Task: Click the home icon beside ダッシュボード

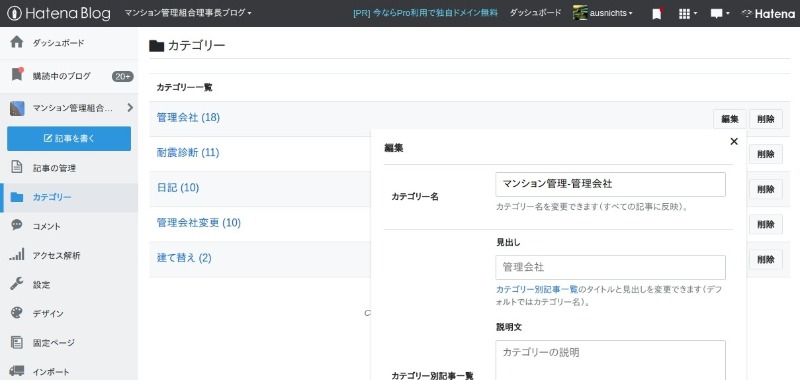Action: [x=17, y=42]
